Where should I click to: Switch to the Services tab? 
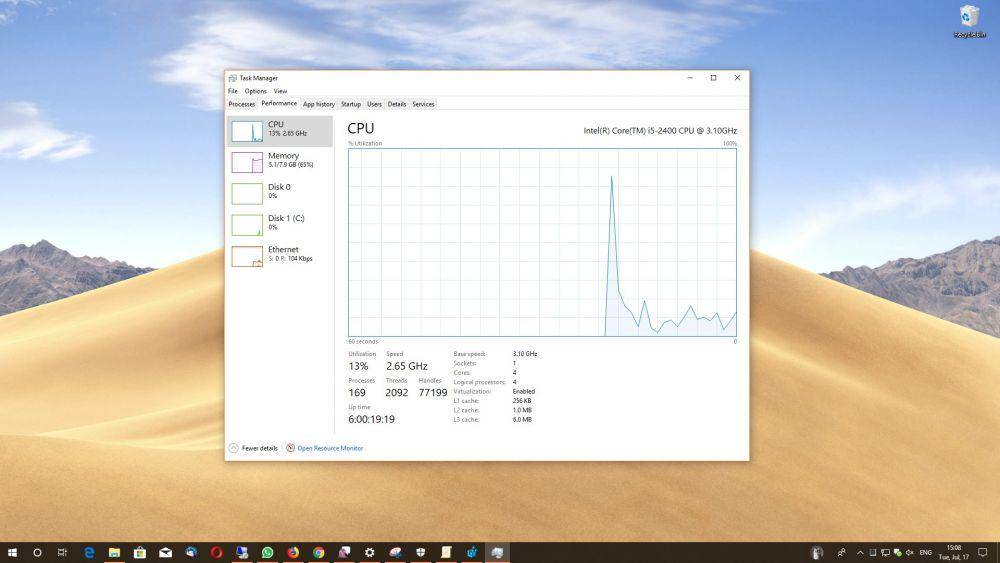click(423, 104)
